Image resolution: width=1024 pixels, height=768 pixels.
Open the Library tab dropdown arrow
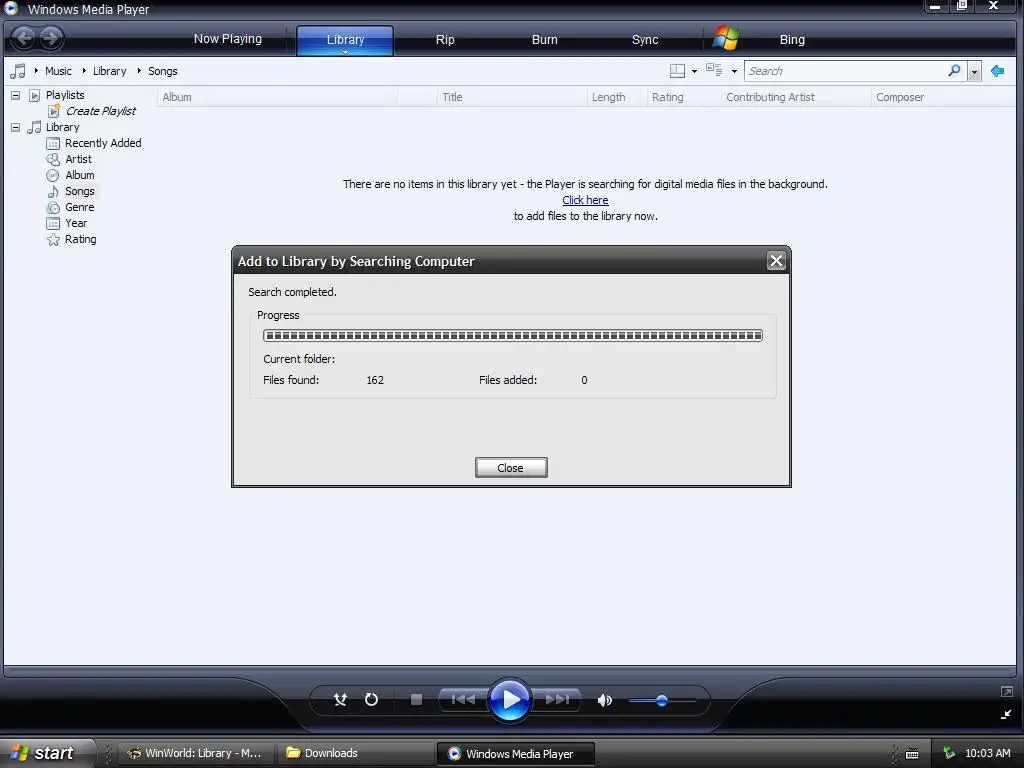click(x=345, y=52)
